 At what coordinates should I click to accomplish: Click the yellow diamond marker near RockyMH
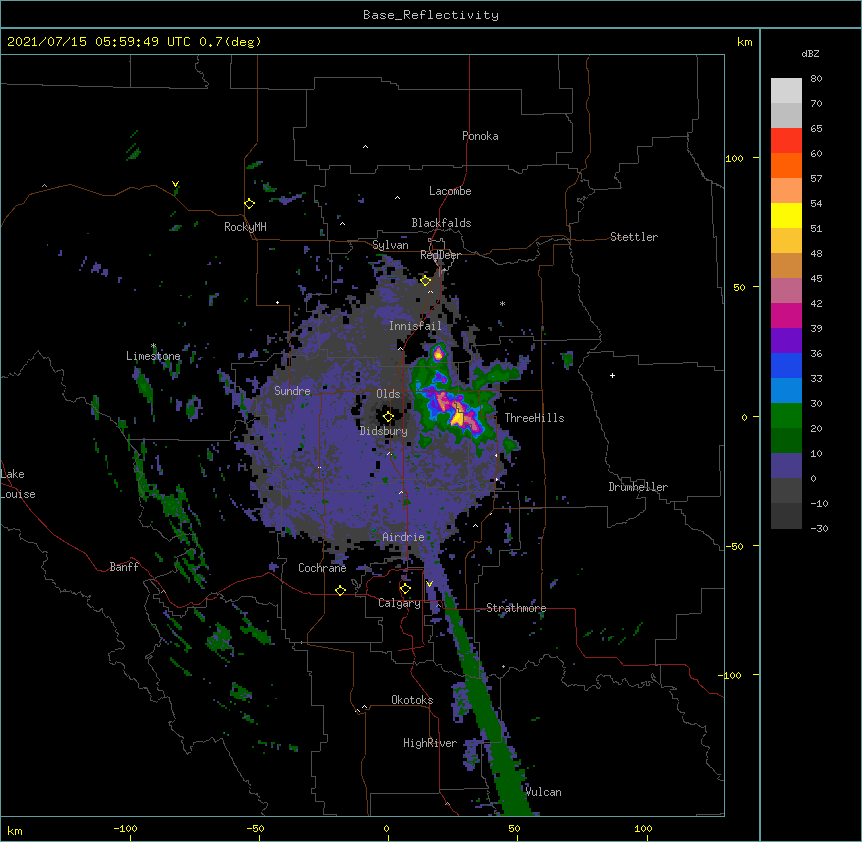pos(250,204)
